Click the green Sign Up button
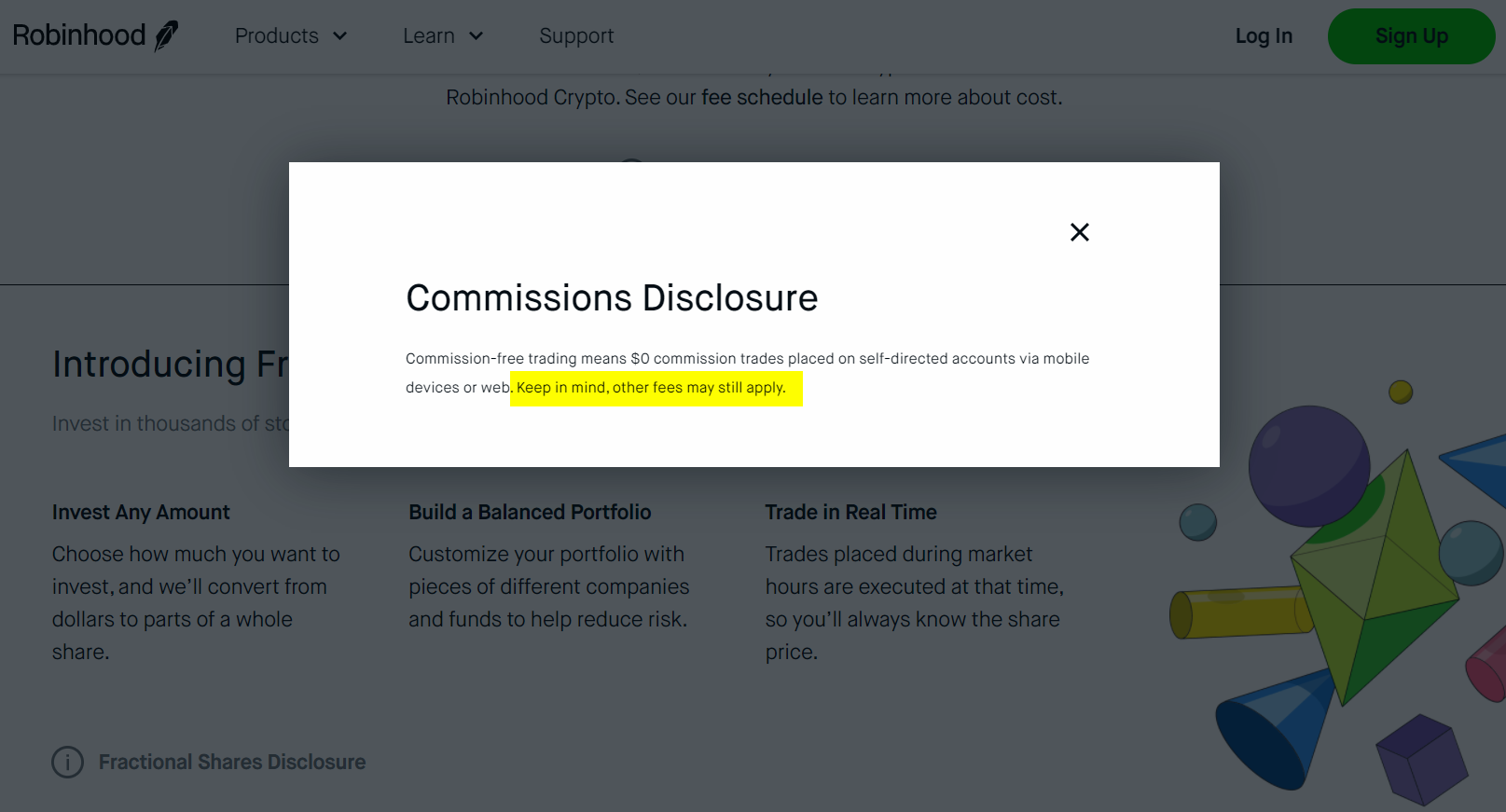Image resolution: width=1506 pixels, height=812 pixels. click(x=1411, y=36)
